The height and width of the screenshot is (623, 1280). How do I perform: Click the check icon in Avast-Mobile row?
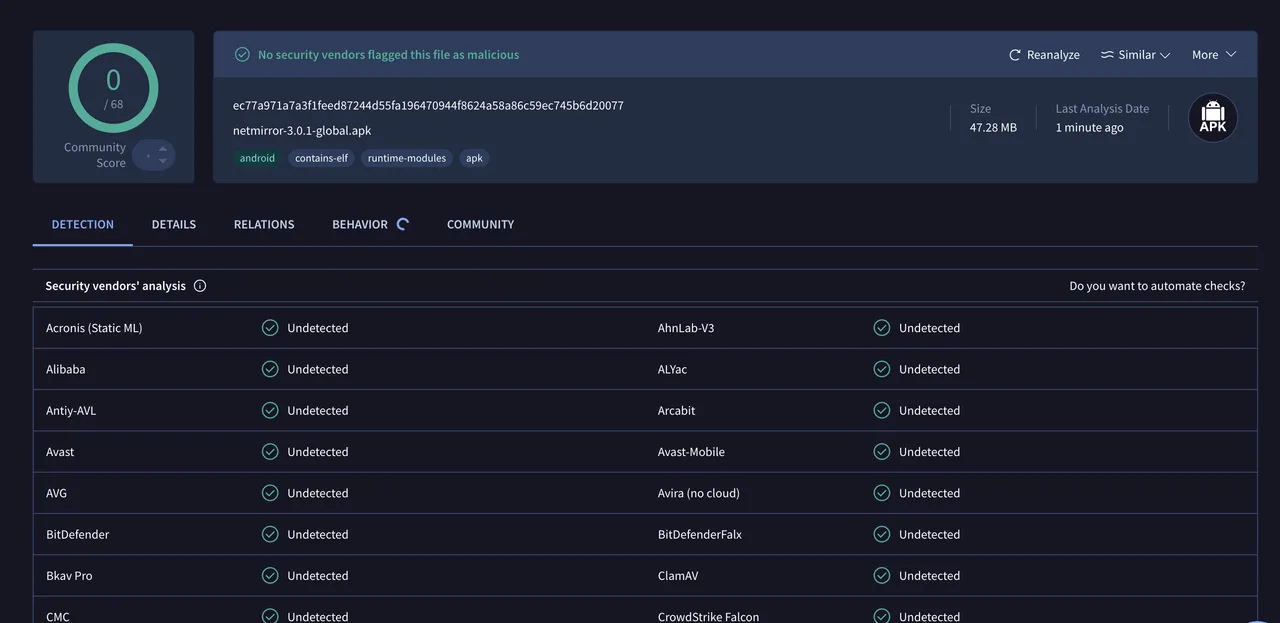tap(882, 452)
